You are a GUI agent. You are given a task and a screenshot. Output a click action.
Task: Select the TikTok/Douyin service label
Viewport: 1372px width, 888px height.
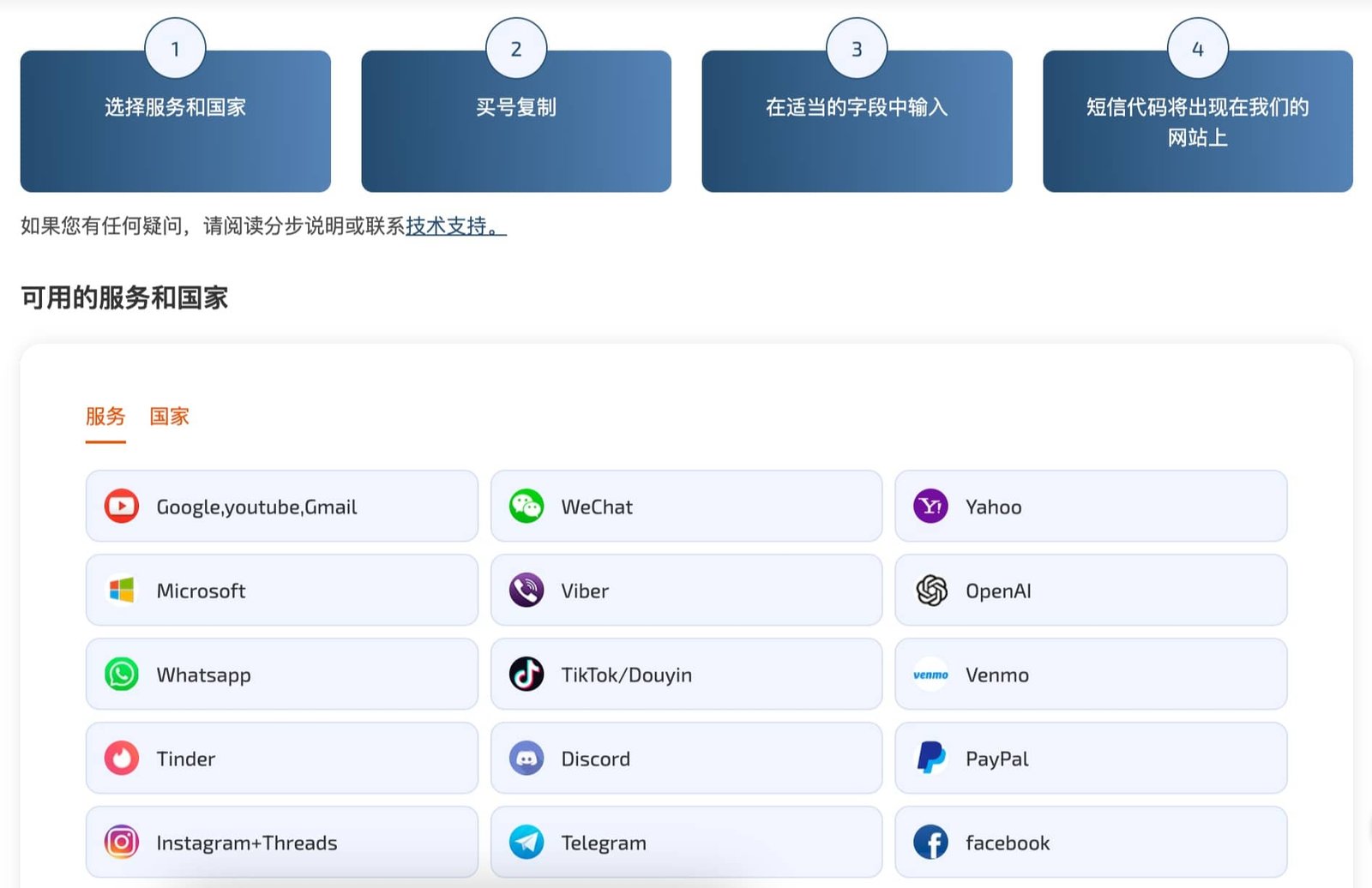tap(626, 675)
